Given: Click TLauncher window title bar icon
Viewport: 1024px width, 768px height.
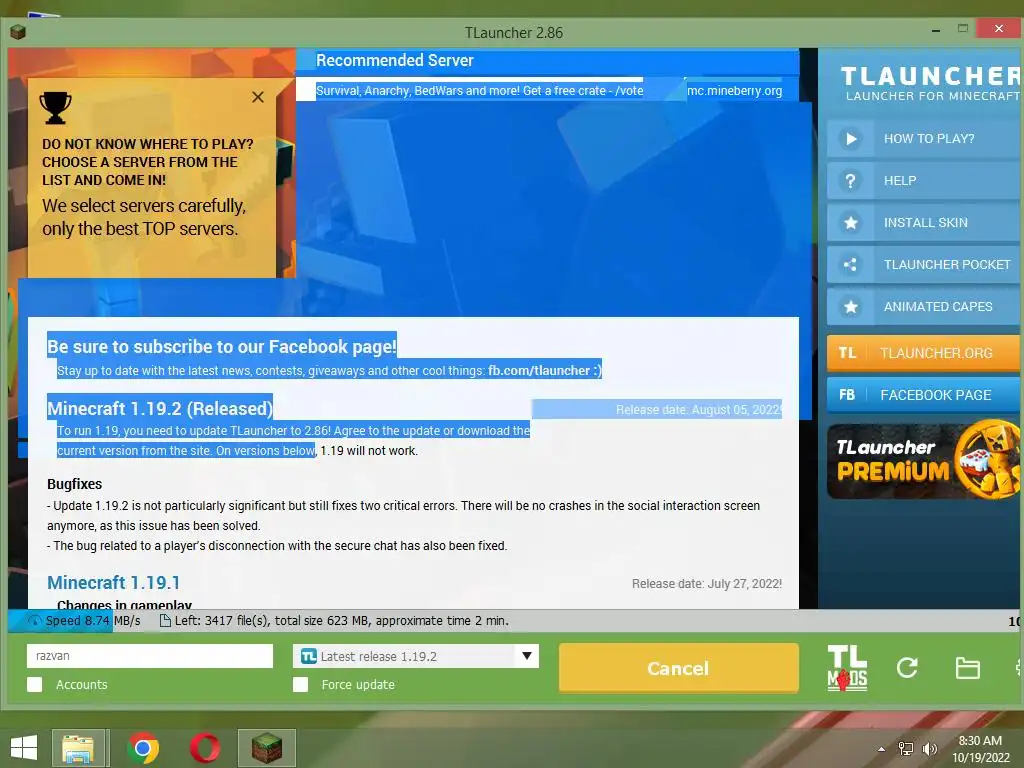Looking at the screenshot, I should click(x=18, y=31).
